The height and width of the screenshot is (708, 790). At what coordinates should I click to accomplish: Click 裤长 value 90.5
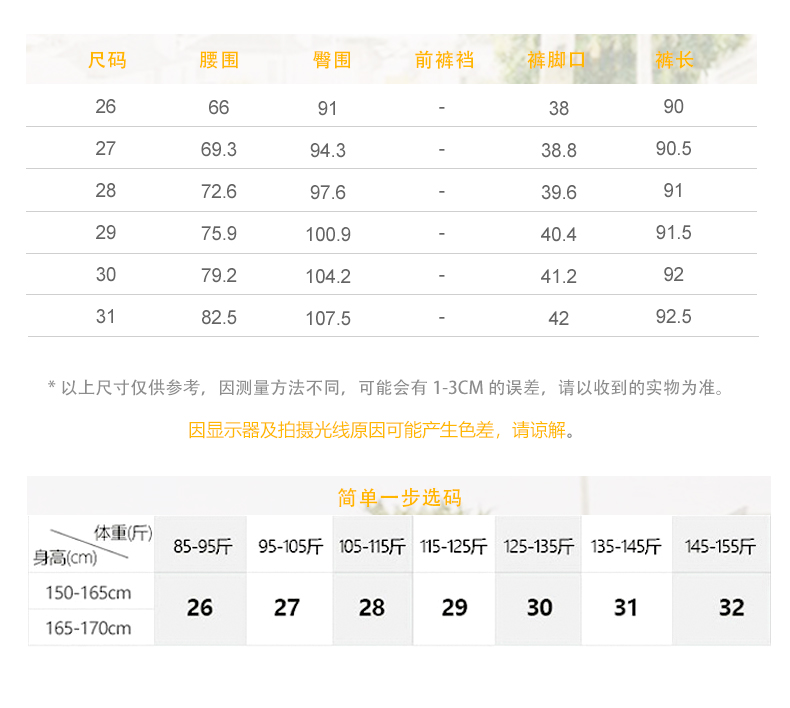[674, 149]
